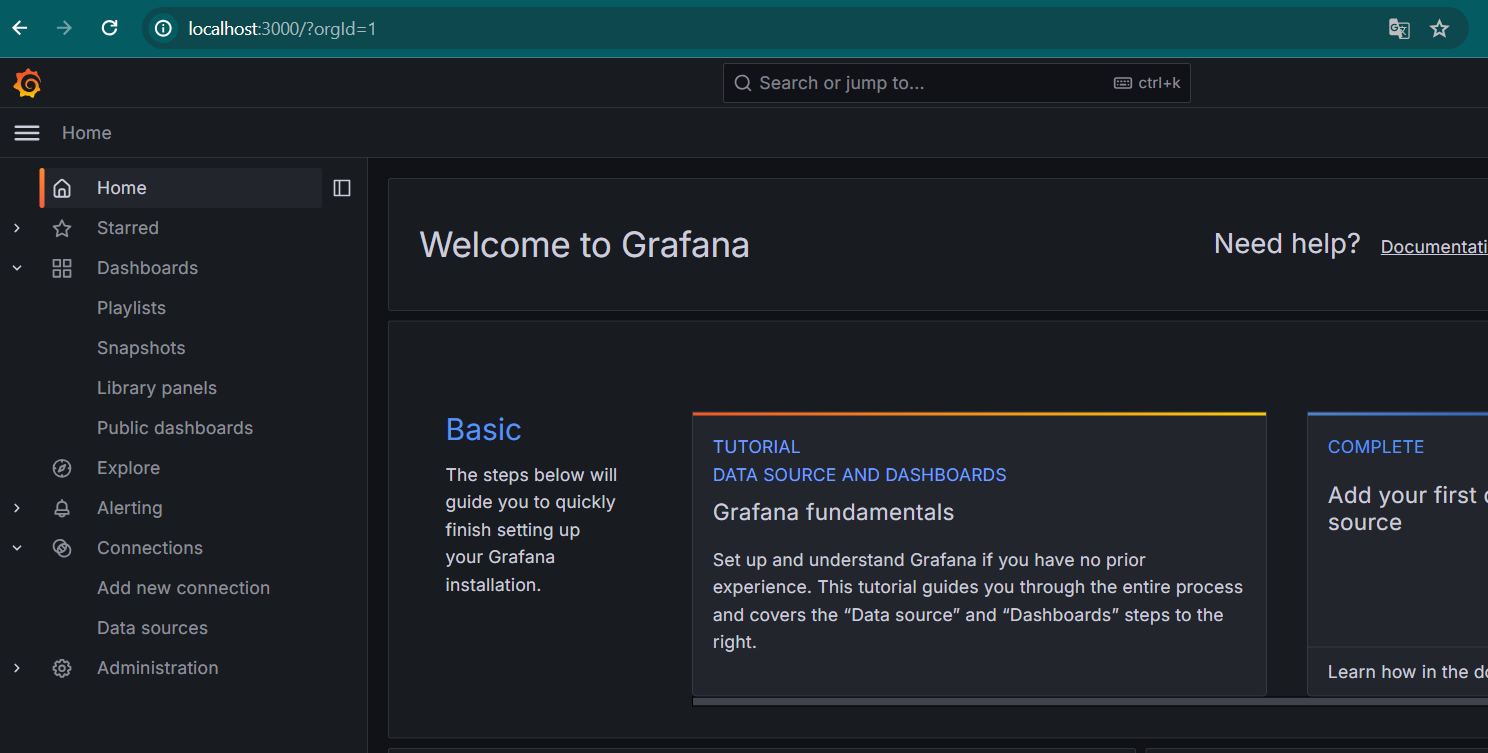Expand the Administration section chevron
1488x753 pixels.
coord(17,668)
